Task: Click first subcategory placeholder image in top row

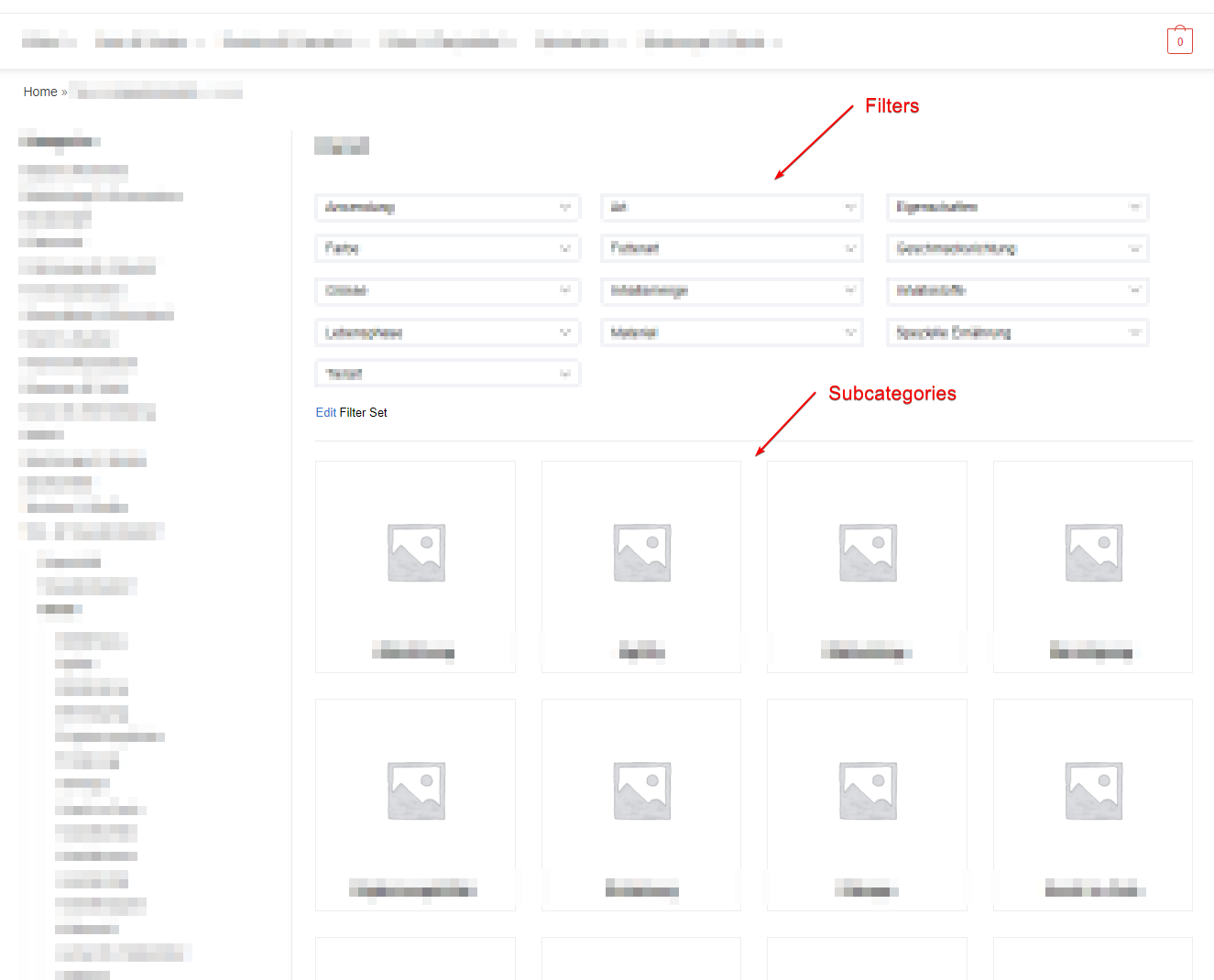Action: (416, 553)
